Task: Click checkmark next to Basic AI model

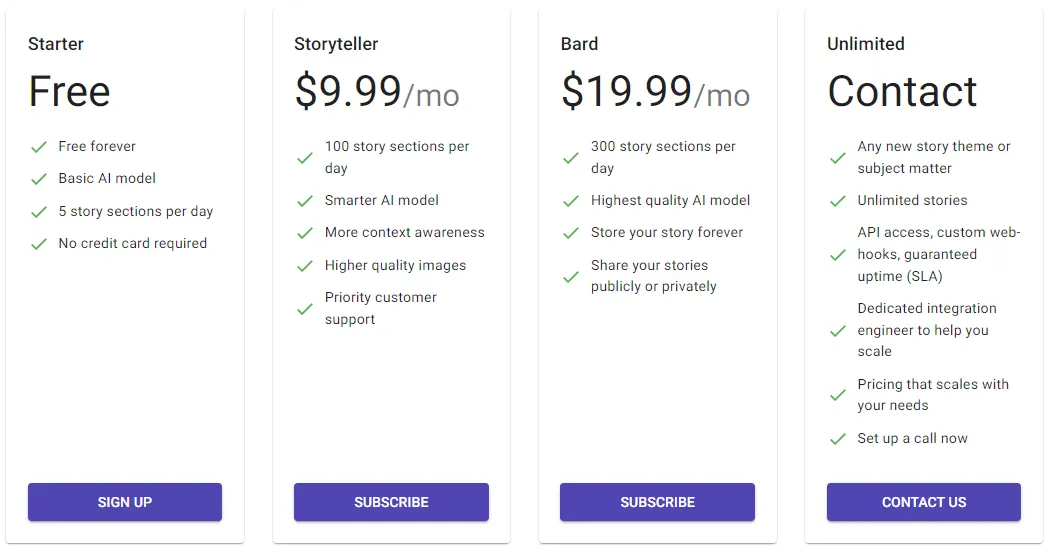Action: (x=39, y=179)
